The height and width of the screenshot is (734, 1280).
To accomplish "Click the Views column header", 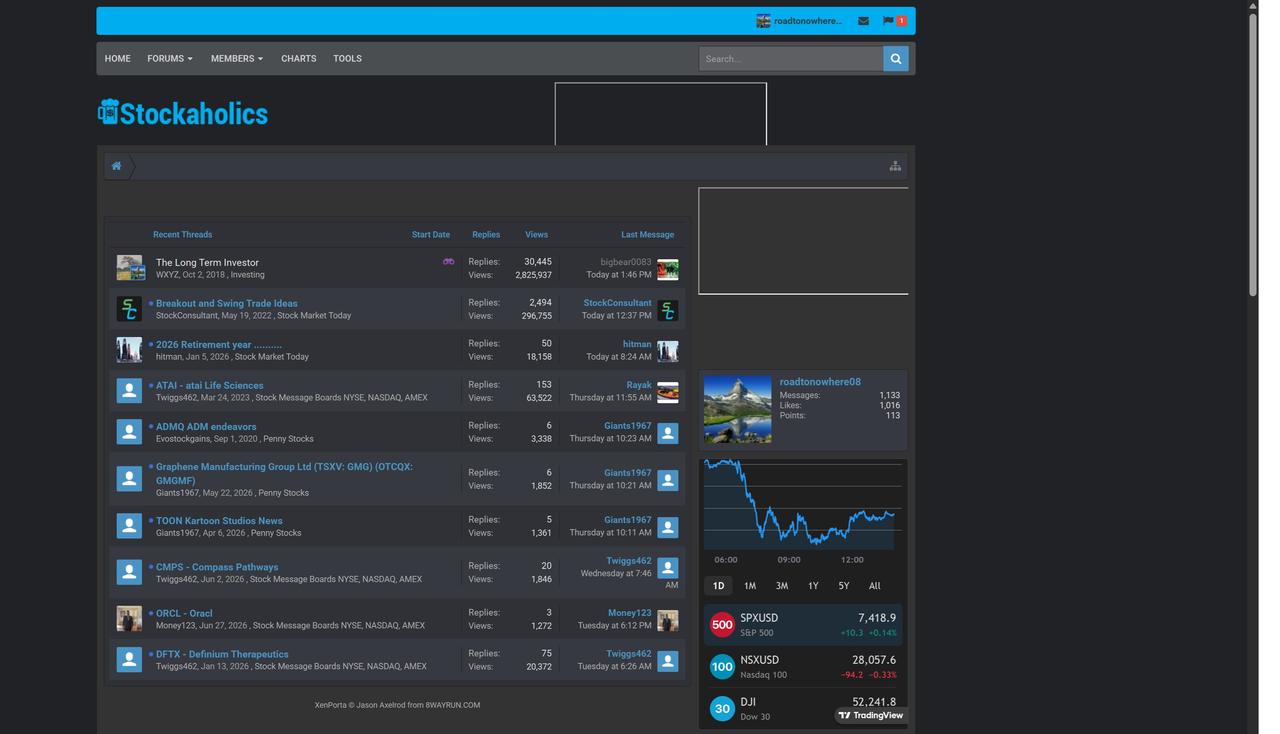I will [x=537, y=235].
